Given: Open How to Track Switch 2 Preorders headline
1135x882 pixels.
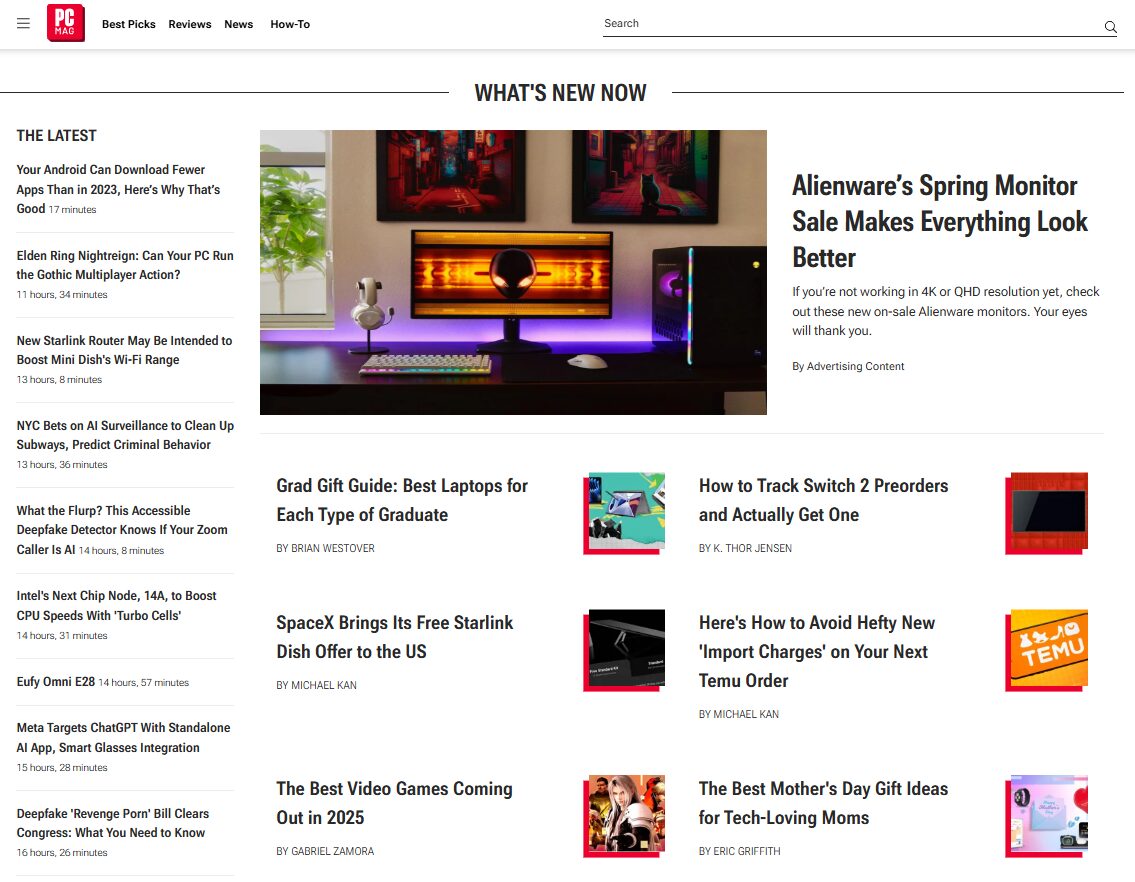Looking at the screenshot, I should (823, 500).
